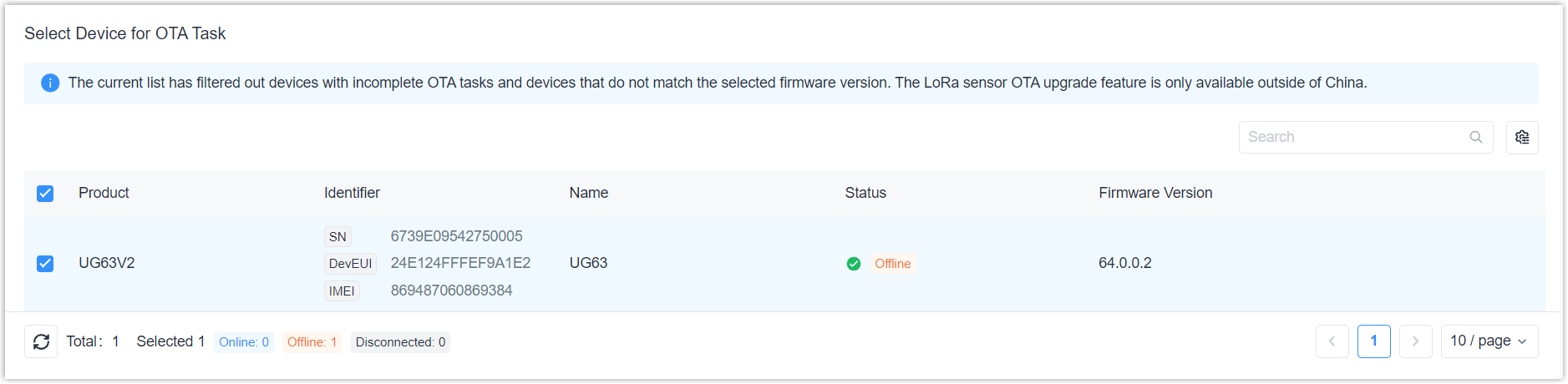Go to previous page arrow
Viewport: 1568px width, 384px height.
click(x=1332, y=341)
